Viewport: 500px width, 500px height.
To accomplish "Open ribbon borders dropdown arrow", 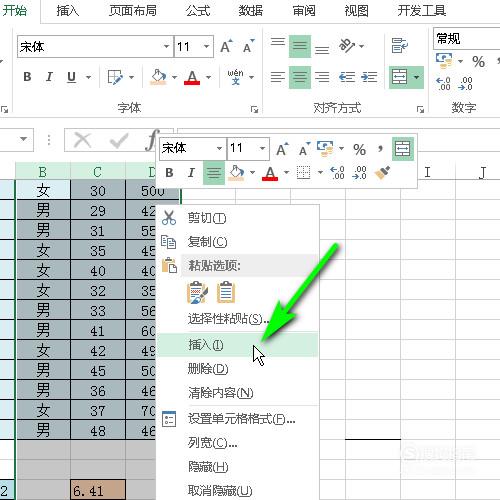I will (131, 77).
